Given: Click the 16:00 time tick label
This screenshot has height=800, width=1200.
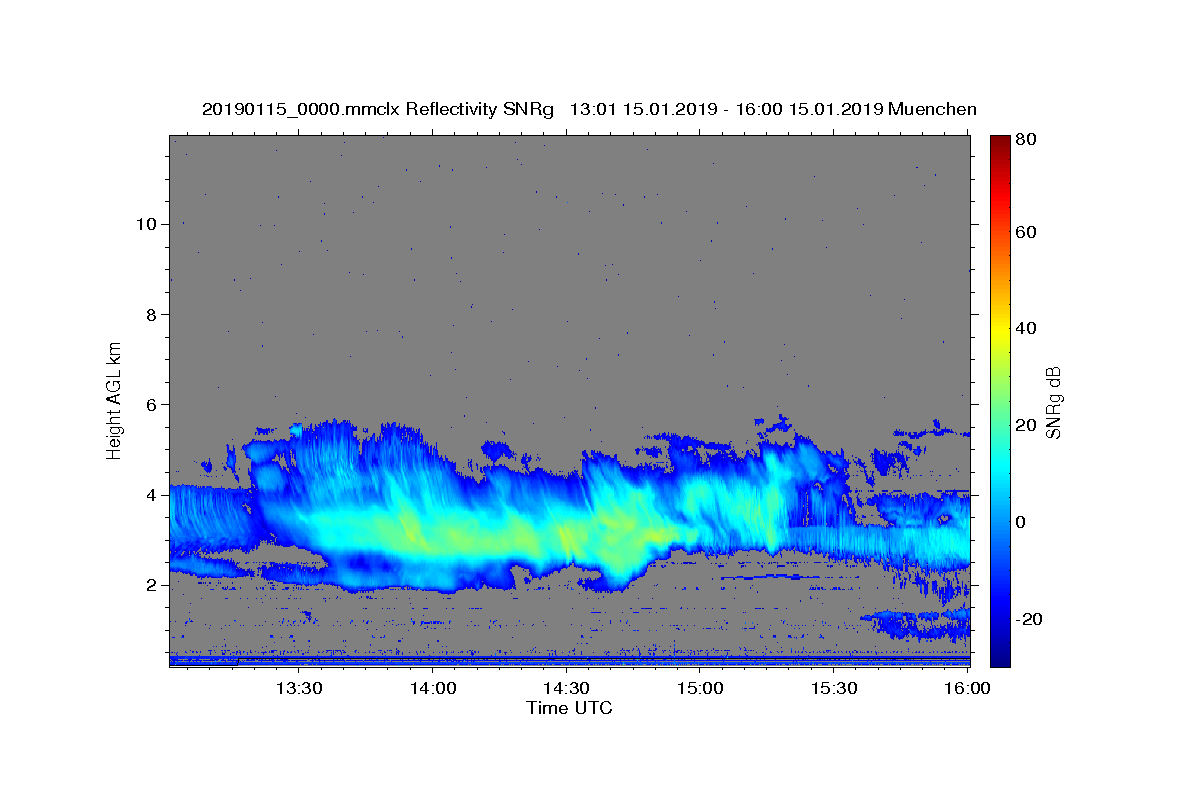Looking at the screenshot, I should pos(967,688).
